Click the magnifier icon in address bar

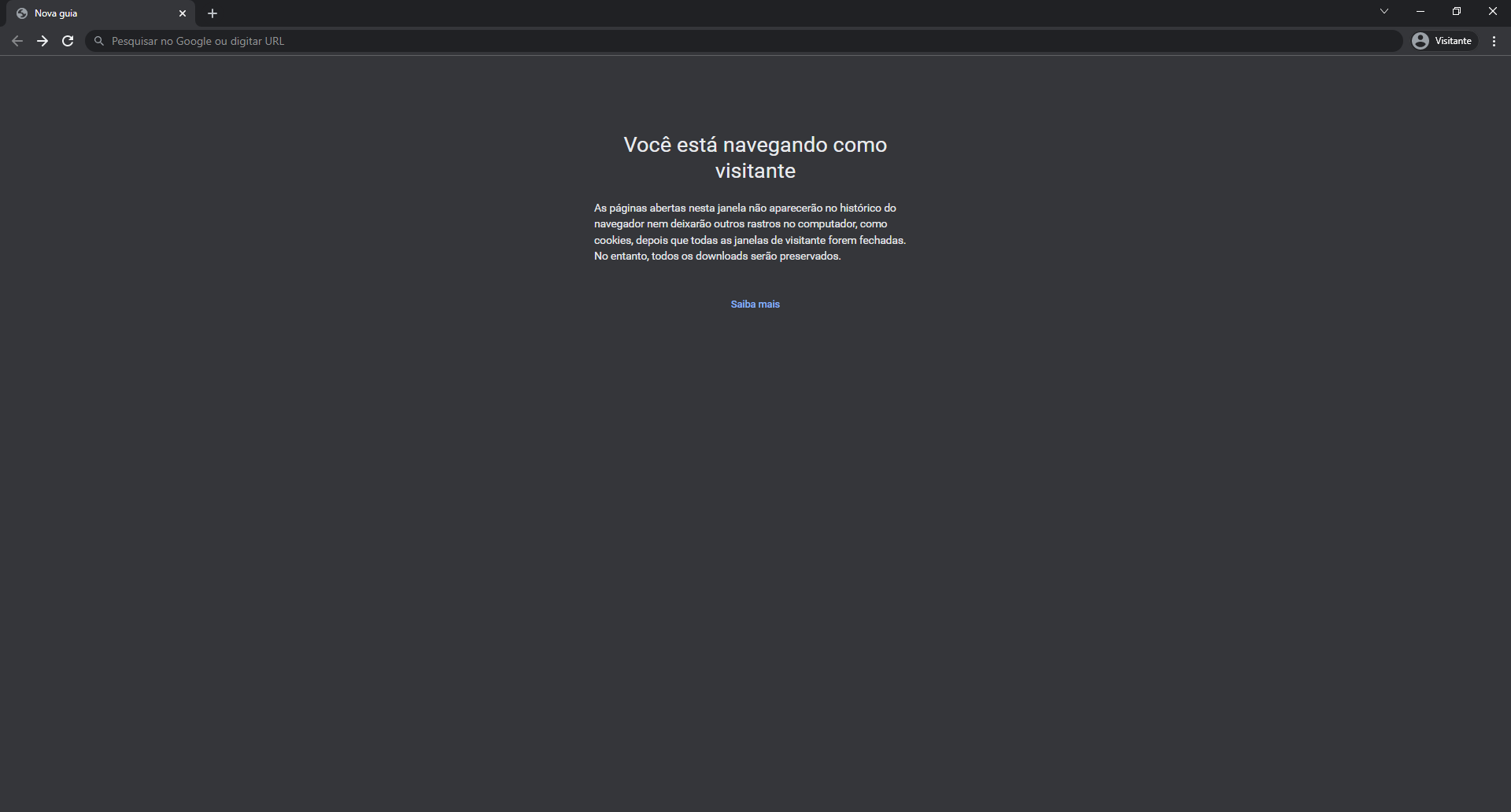pyautogui.click(x=99, y=41)
